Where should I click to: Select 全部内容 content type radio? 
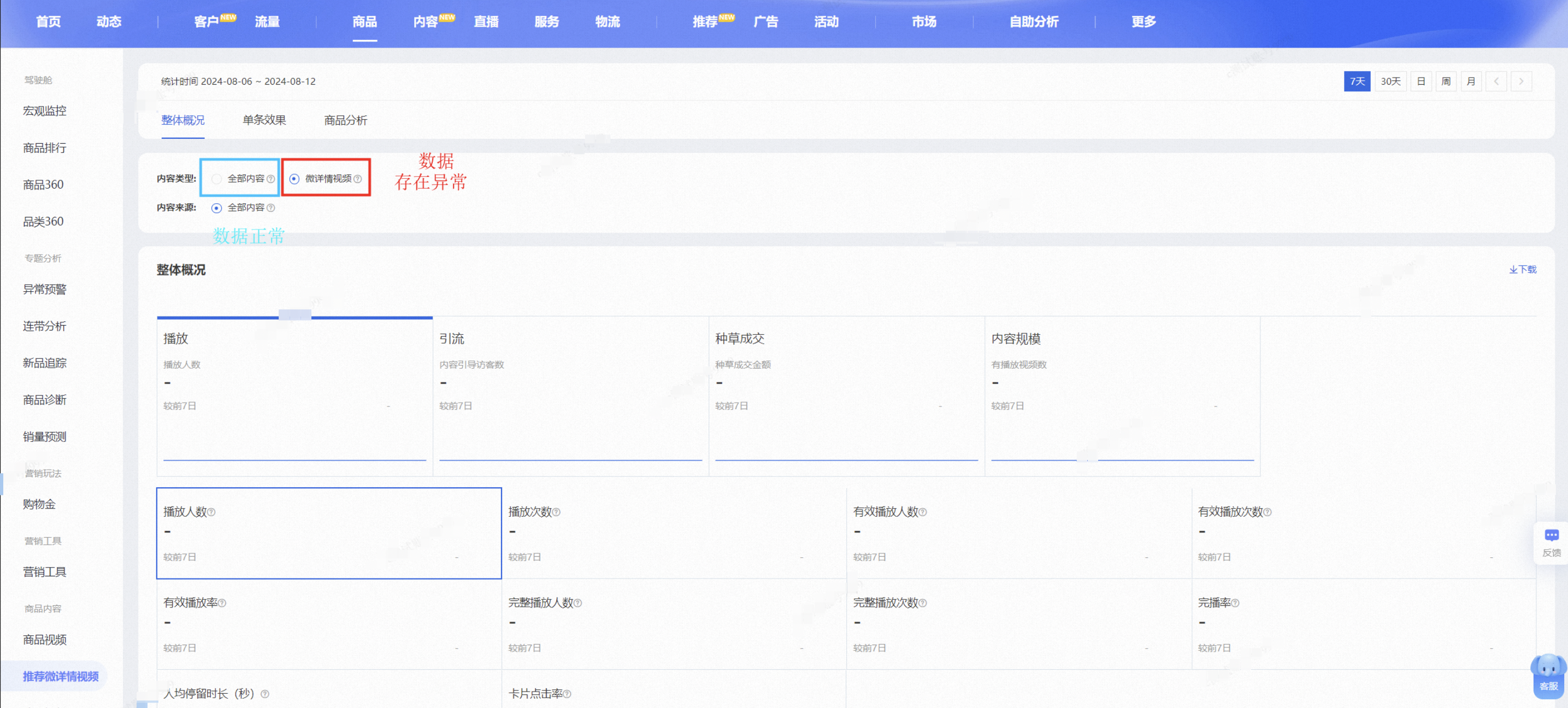pyautogui.click(x=217, y=179)
